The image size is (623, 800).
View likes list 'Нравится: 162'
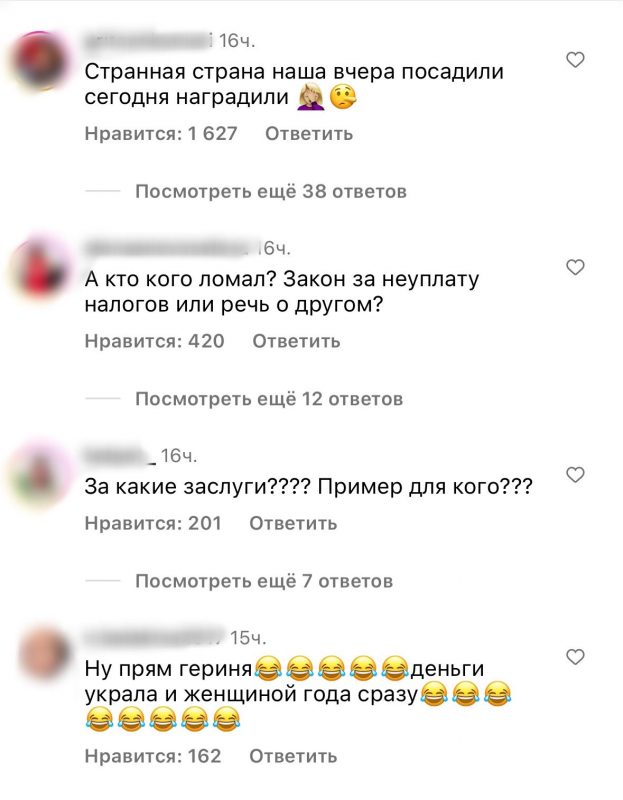[153, 756]
